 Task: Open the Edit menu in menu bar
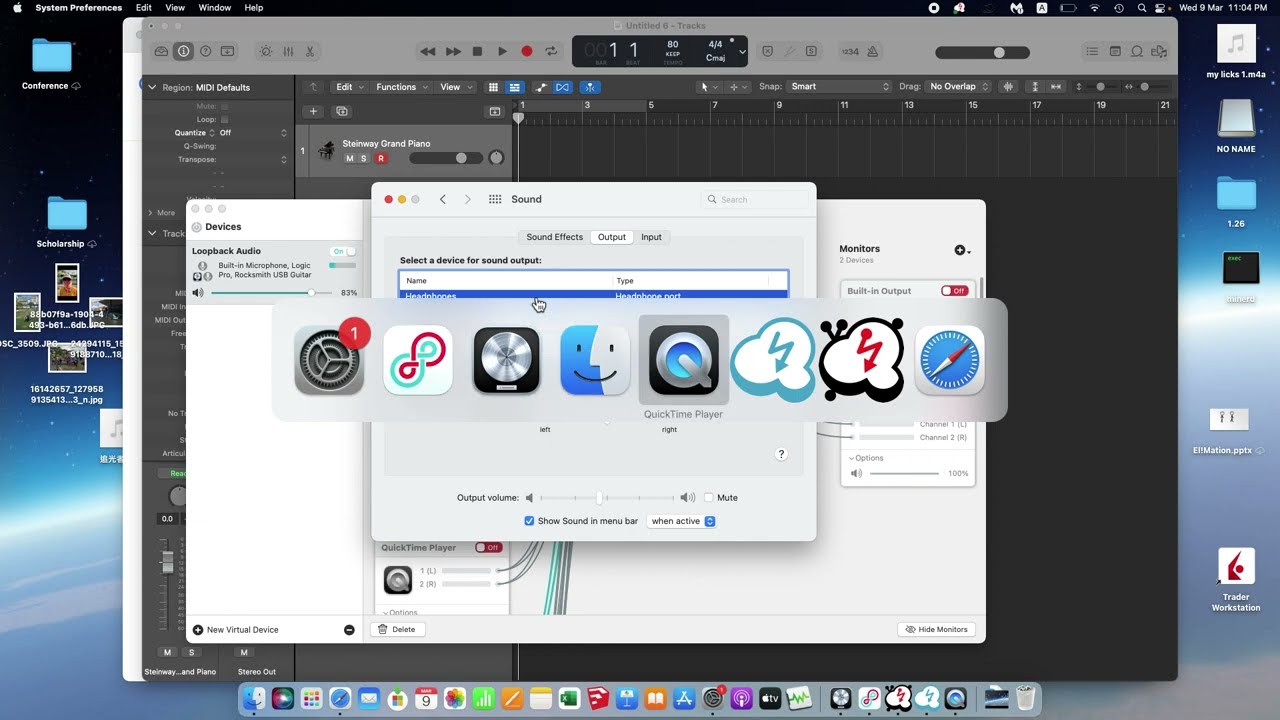[x=144, y=7]
